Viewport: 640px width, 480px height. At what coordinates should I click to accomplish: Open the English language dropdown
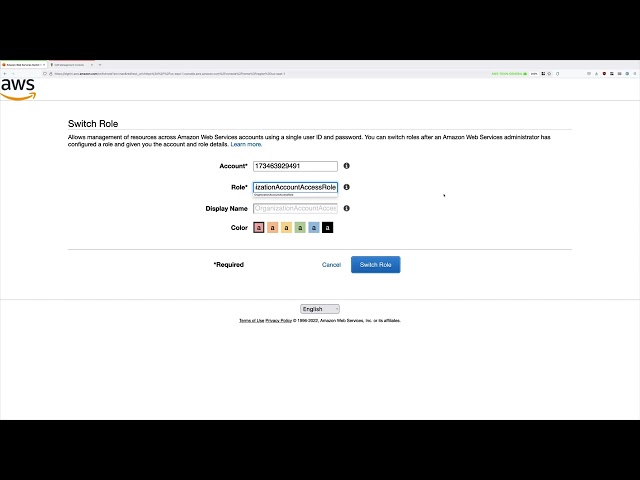click(320, 309)
